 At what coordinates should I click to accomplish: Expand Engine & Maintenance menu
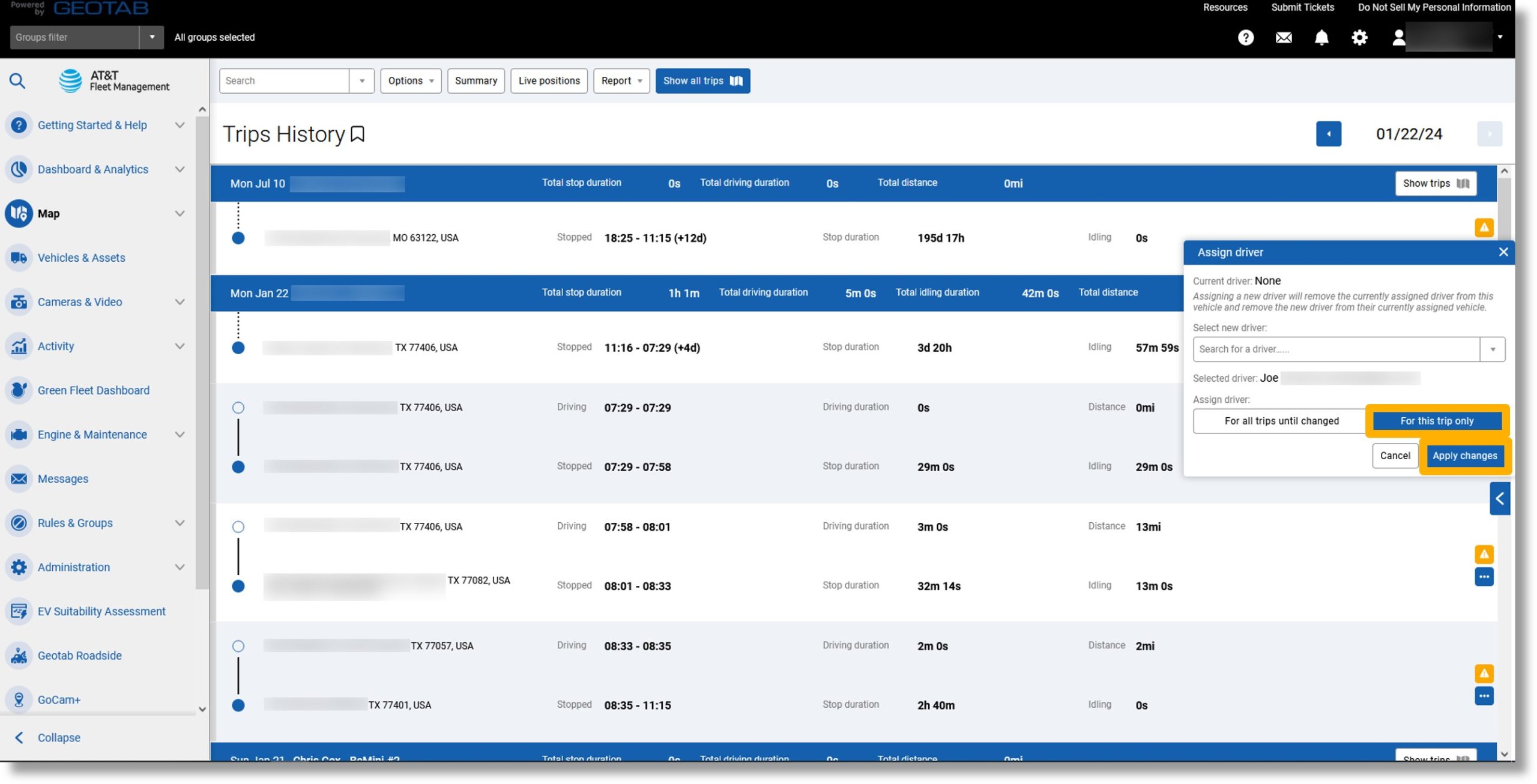pos(180,435)
